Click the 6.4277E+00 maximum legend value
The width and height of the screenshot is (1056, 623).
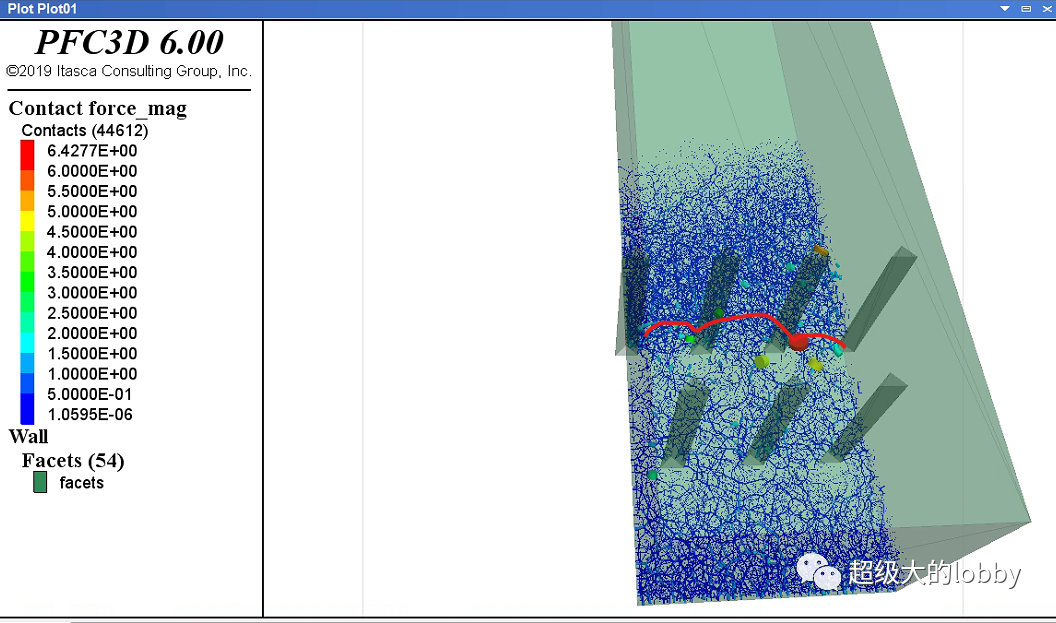(92, 151)
